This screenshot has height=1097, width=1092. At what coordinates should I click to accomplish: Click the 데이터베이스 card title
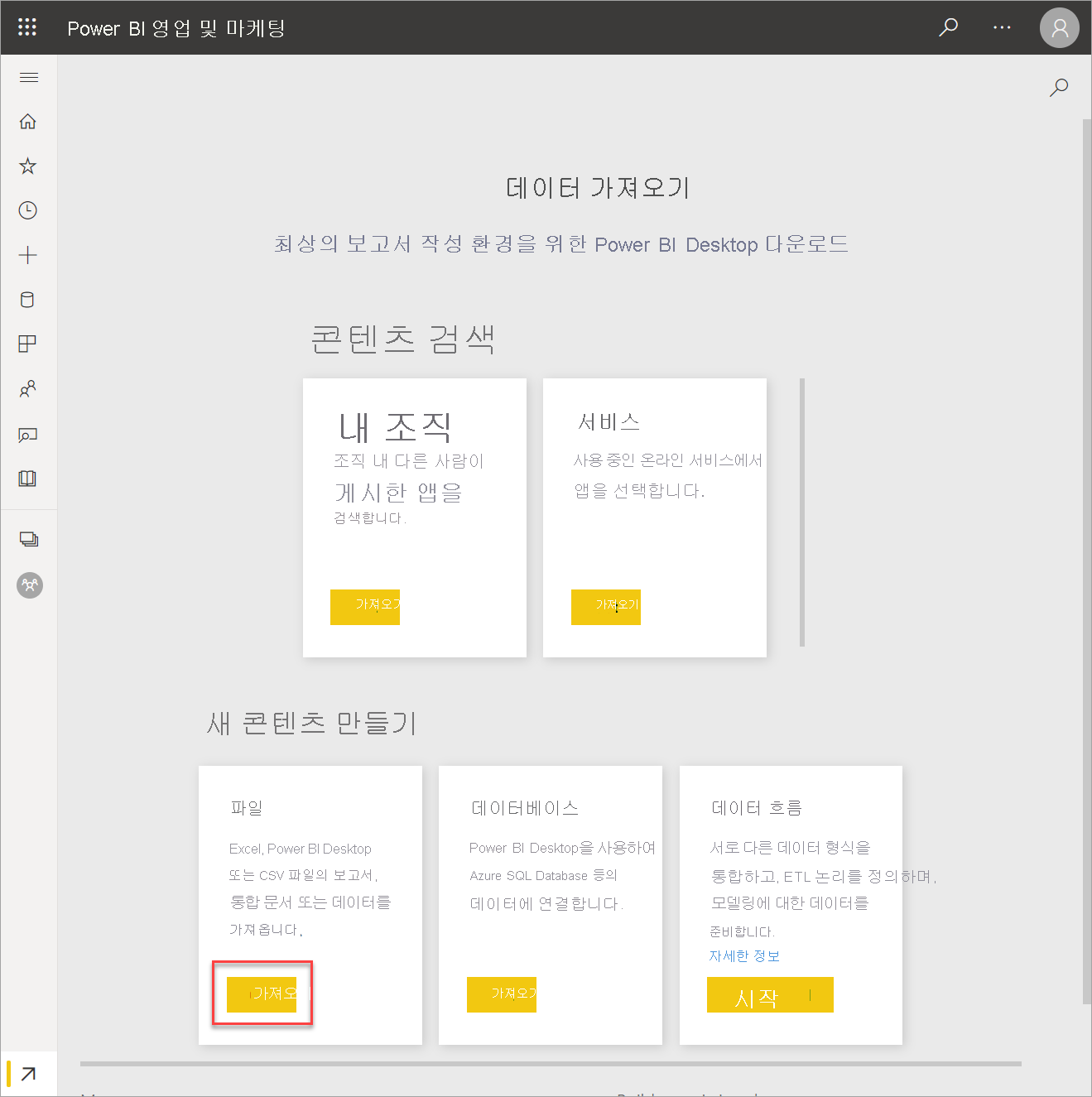click(x=525, y=808)
